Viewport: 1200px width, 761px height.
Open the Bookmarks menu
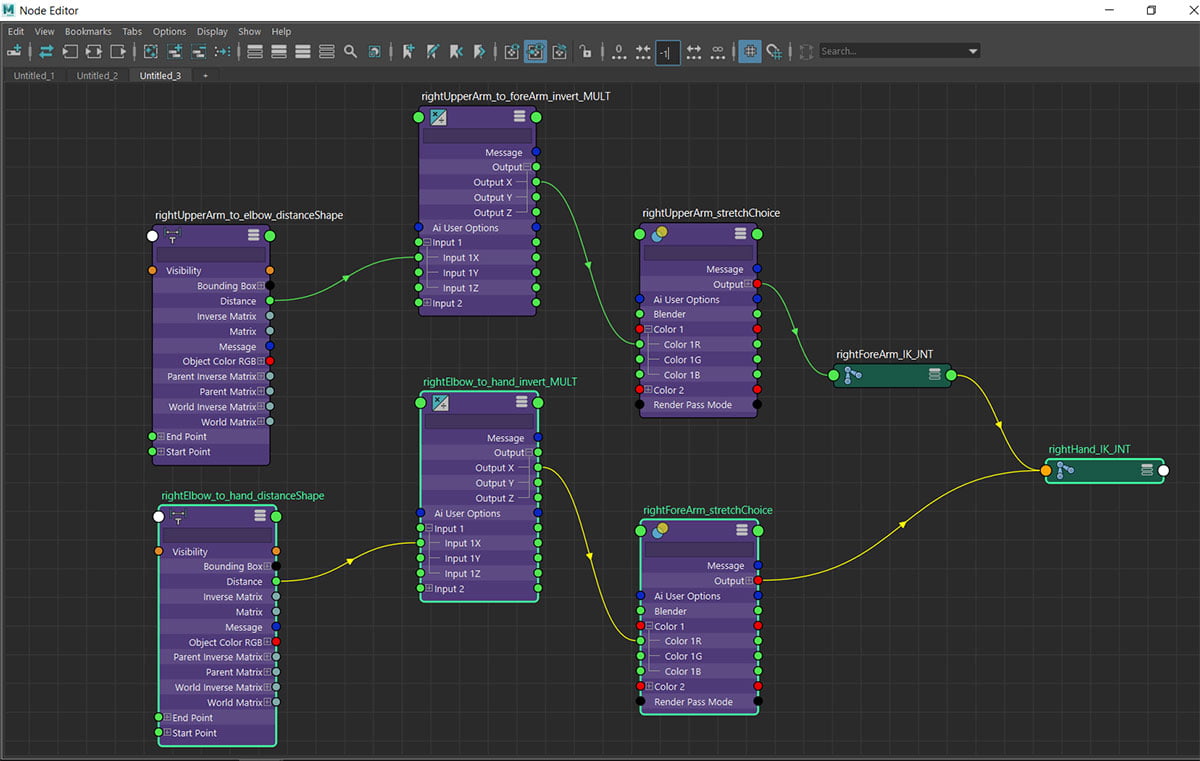click(88, 31)
